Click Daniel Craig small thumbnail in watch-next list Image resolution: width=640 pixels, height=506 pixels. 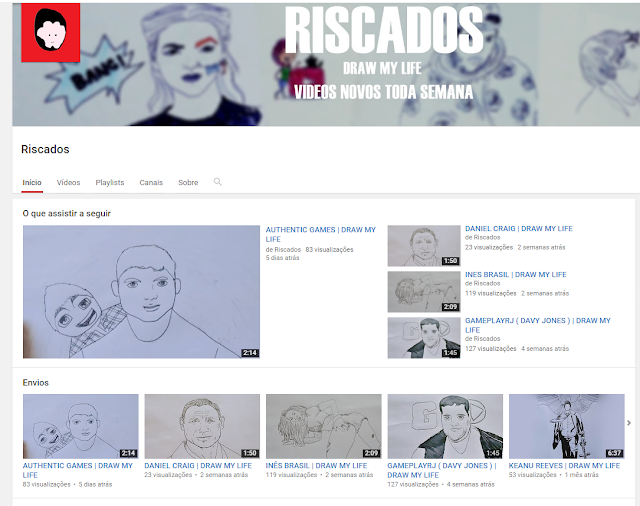coord(424,246)
